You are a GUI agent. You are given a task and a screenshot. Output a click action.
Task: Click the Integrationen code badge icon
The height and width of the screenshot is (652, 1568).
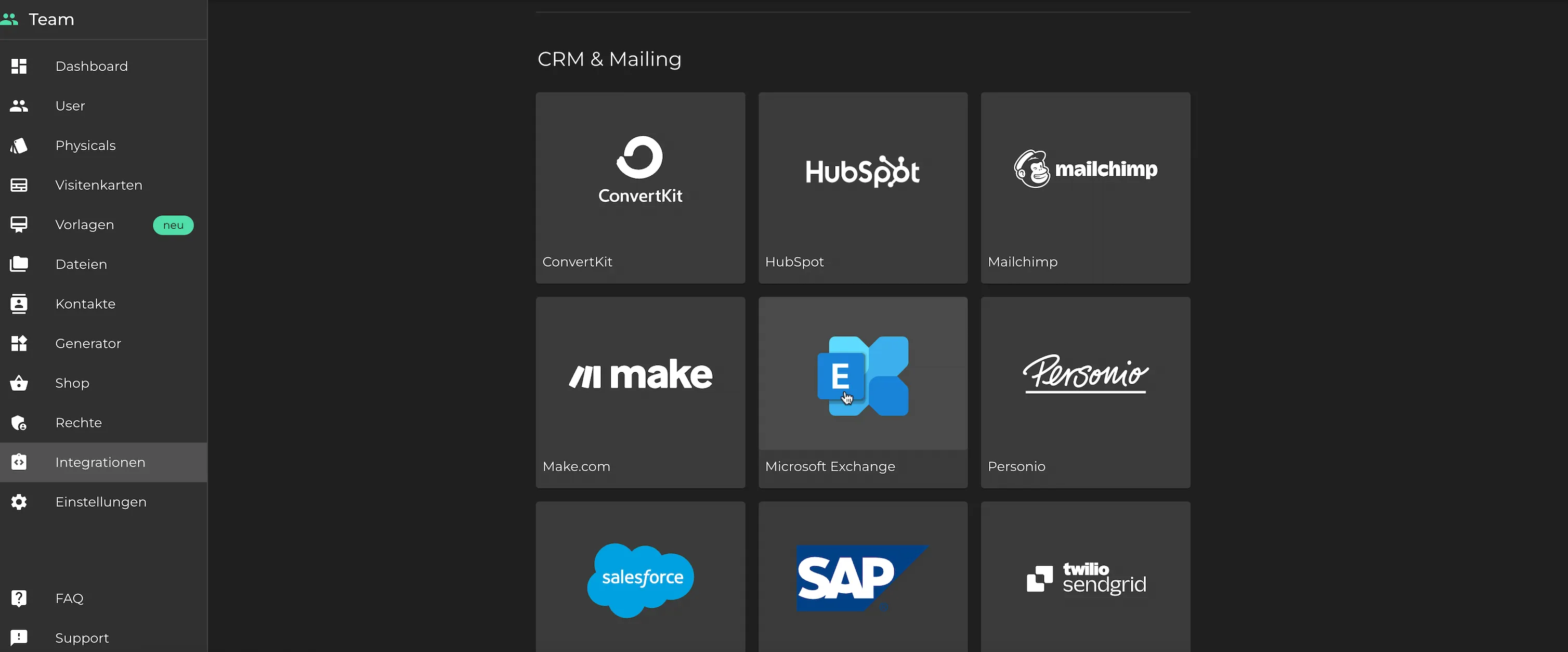coord(19,462)
